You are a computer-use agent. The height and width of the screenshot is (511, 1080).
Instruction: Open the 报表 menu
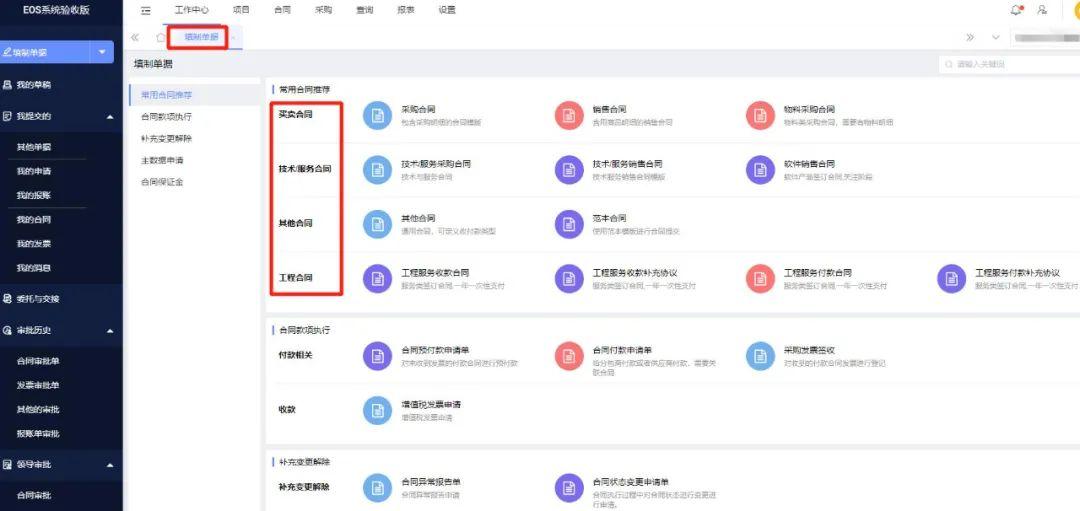406,10
